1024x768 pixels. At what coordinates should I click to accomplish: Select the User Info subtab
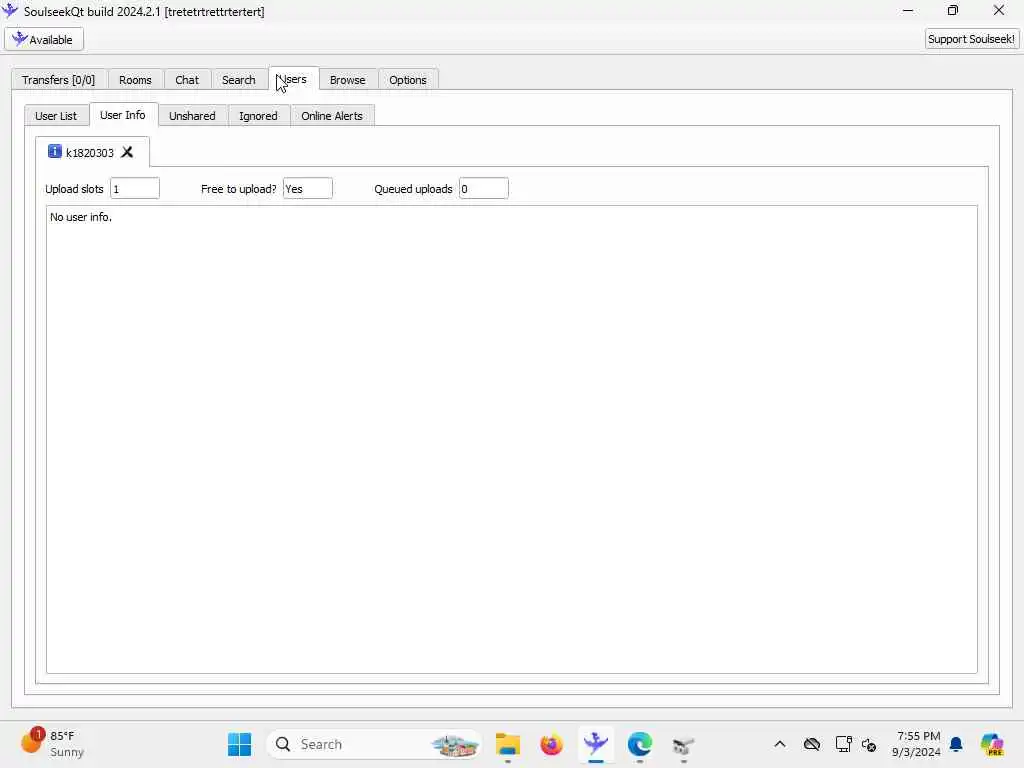[123, 114]
